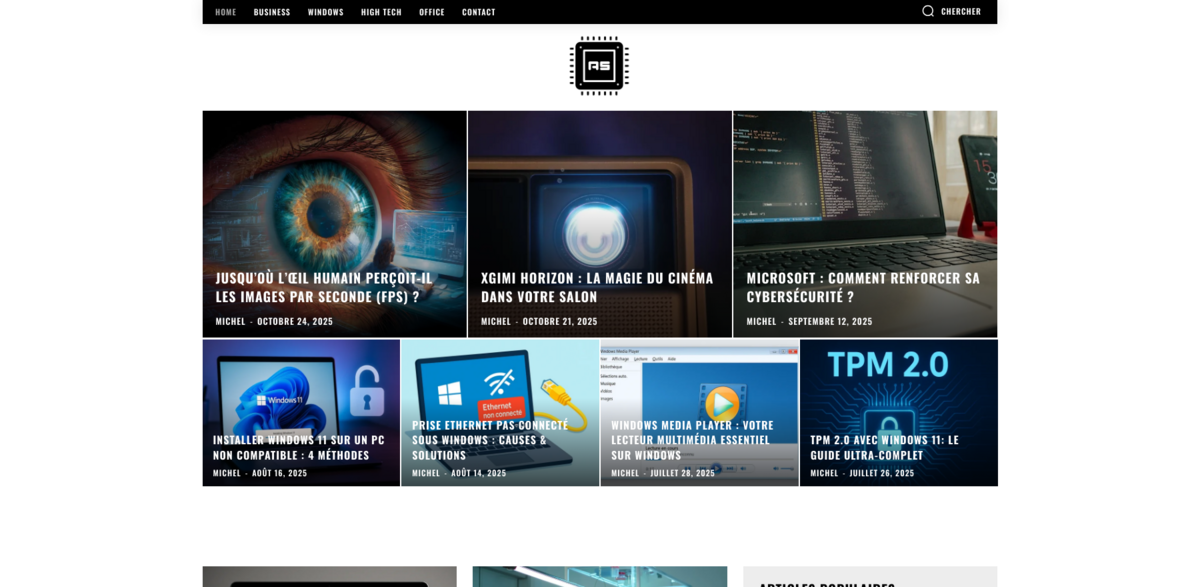Select the Office menu item
Image resolution: width=1200 pixels, height=587 pixels.
coord(432,12)
